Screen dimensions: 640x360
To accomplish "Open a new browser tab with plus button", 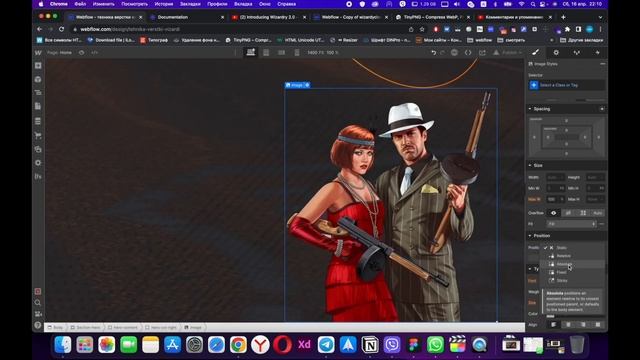I will pos(563,17).
